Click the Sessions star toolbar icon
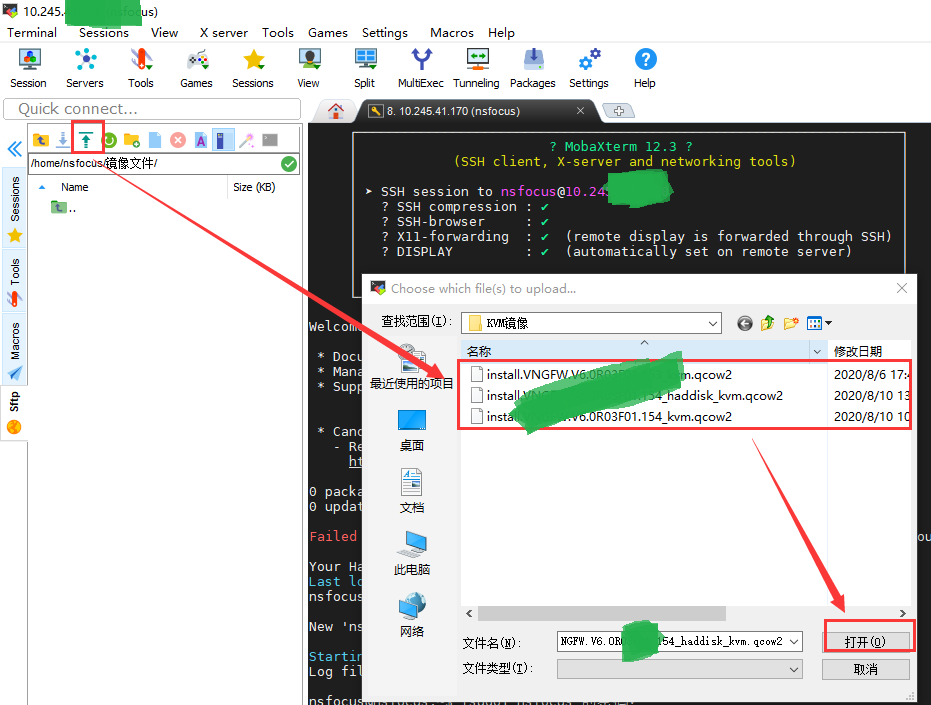Screen dimensions: 931x705 [253, 68]
